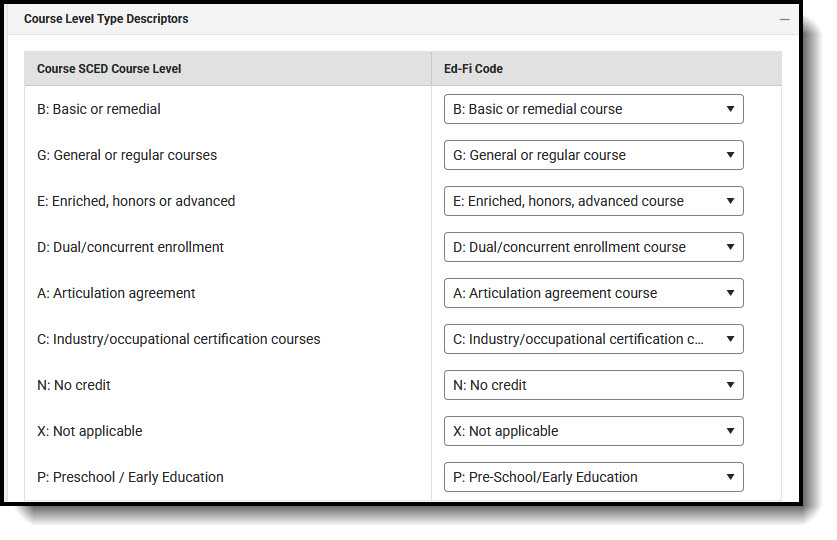Screen dimensions: 837x540
Task: Select the A: Articulation agreement row label
Action: pos(116,293)
